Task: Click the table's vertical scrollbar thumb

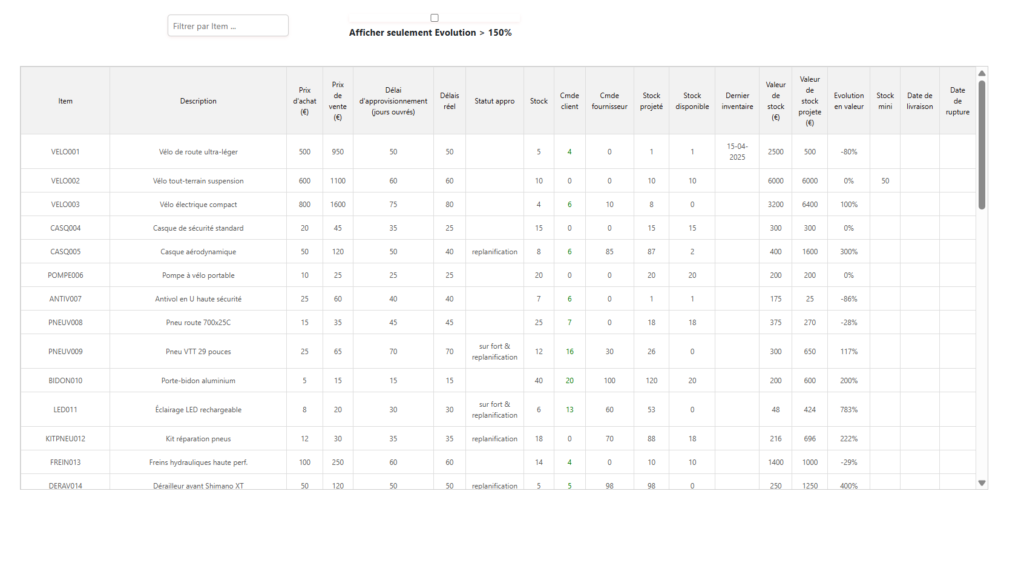Action: [x=982, y=145]
